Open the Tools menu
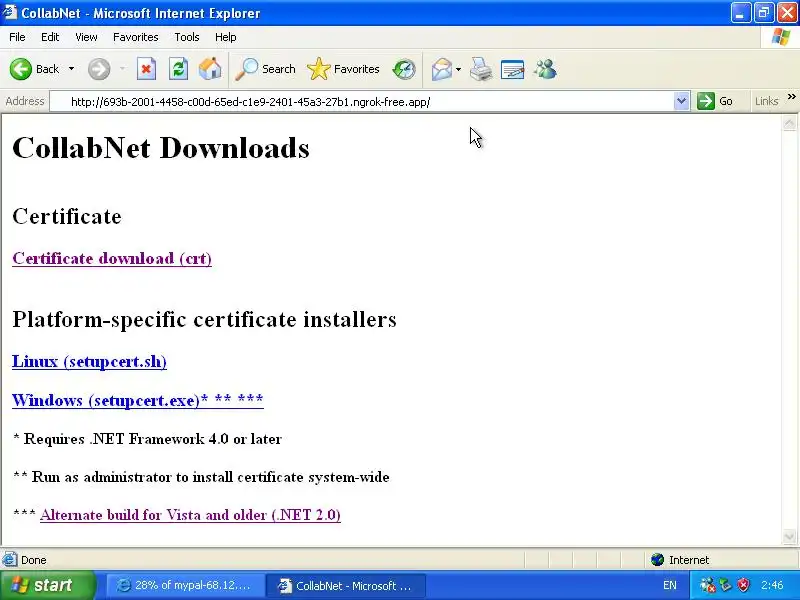The width and height of the screenshot is (800, 600). tap(187, 37)
